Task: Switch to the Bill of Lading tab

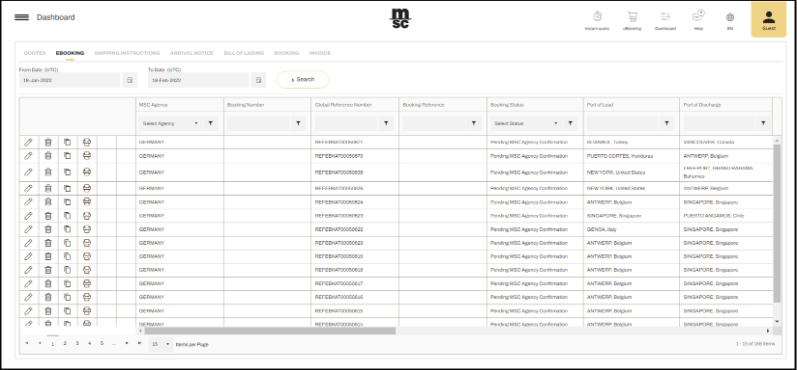Action: coord(243,53)
